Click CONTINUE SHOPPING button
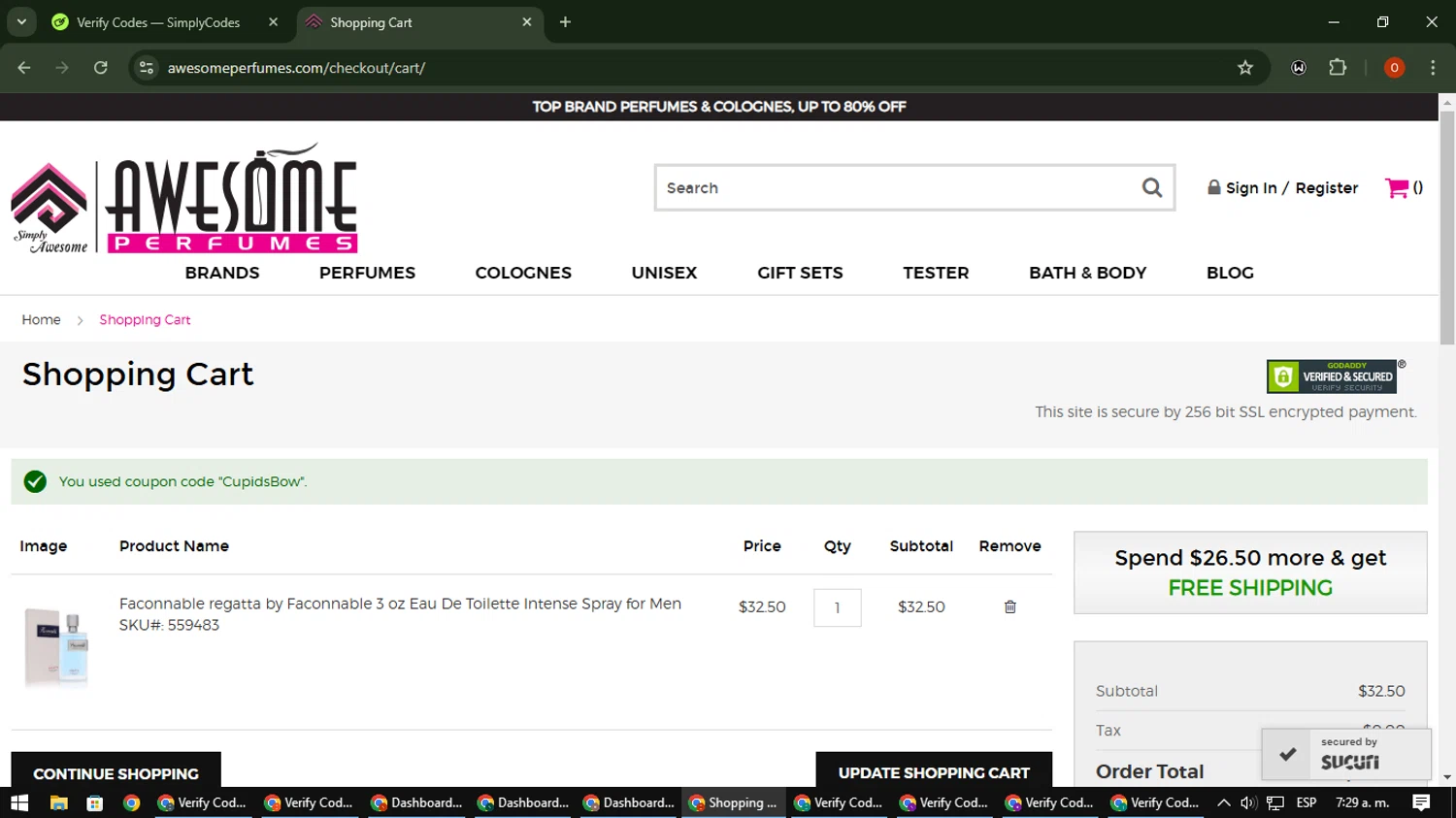This screenshot has height=818, width=1456. point(116,773)
